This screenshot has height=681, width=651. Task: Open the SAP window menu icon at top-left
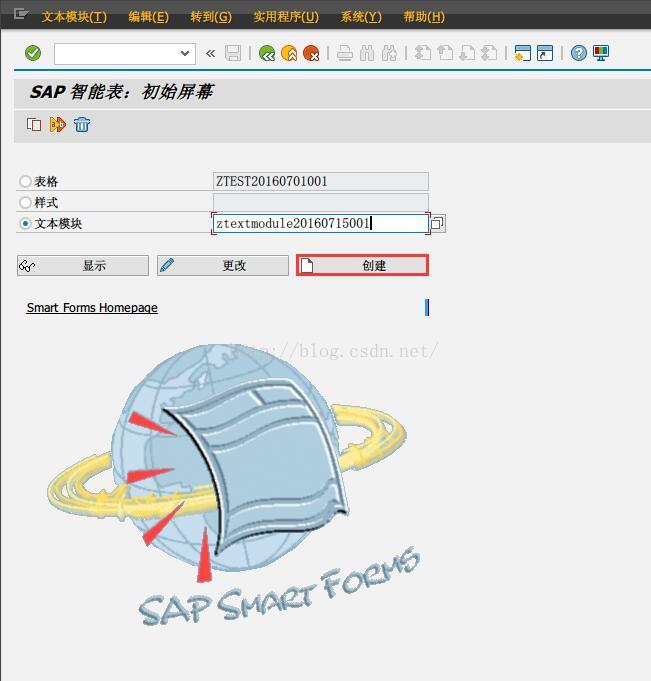point(20,14)
